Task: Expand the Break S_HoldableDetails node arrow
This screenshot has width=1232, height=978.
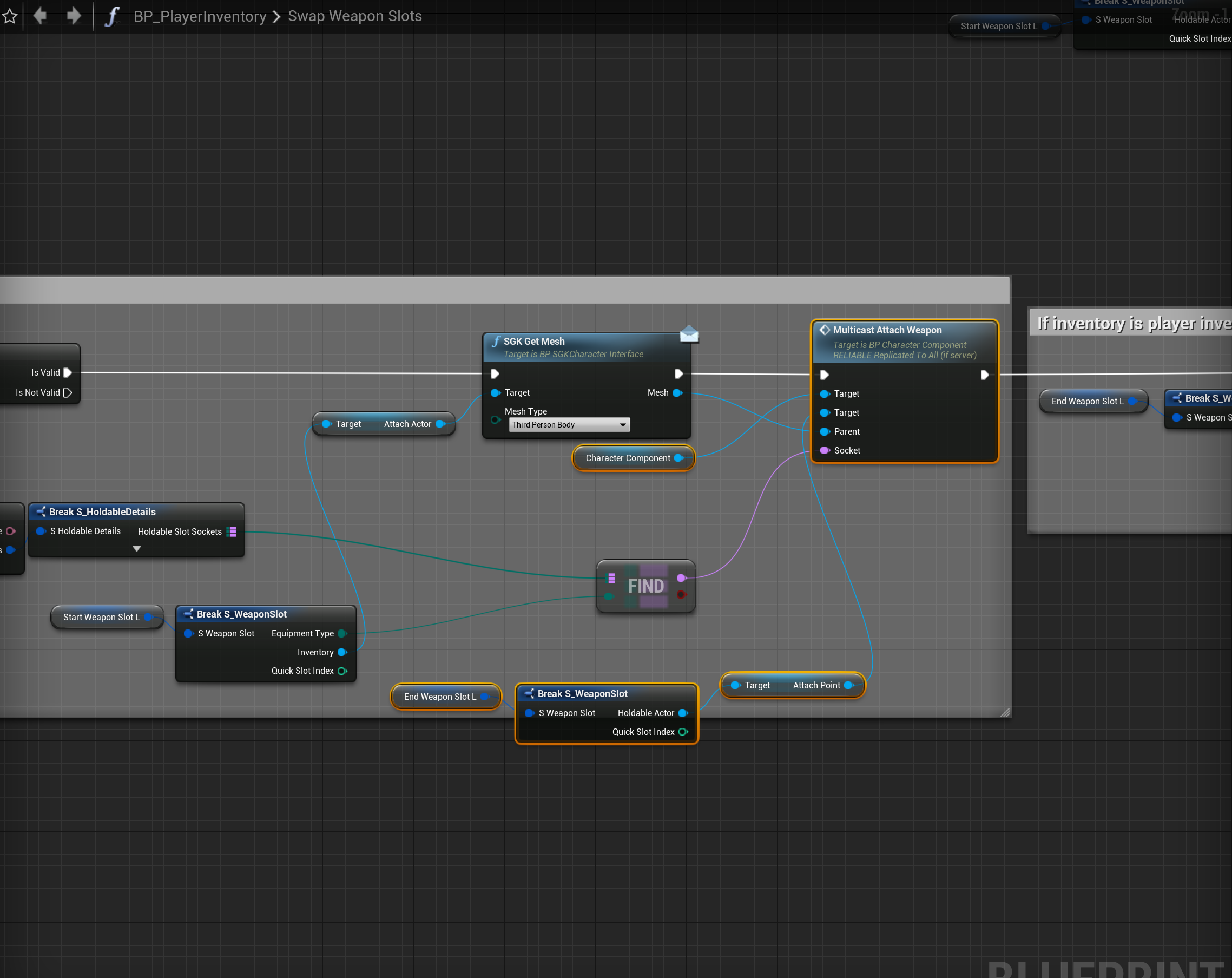Action: pos(136,549)
